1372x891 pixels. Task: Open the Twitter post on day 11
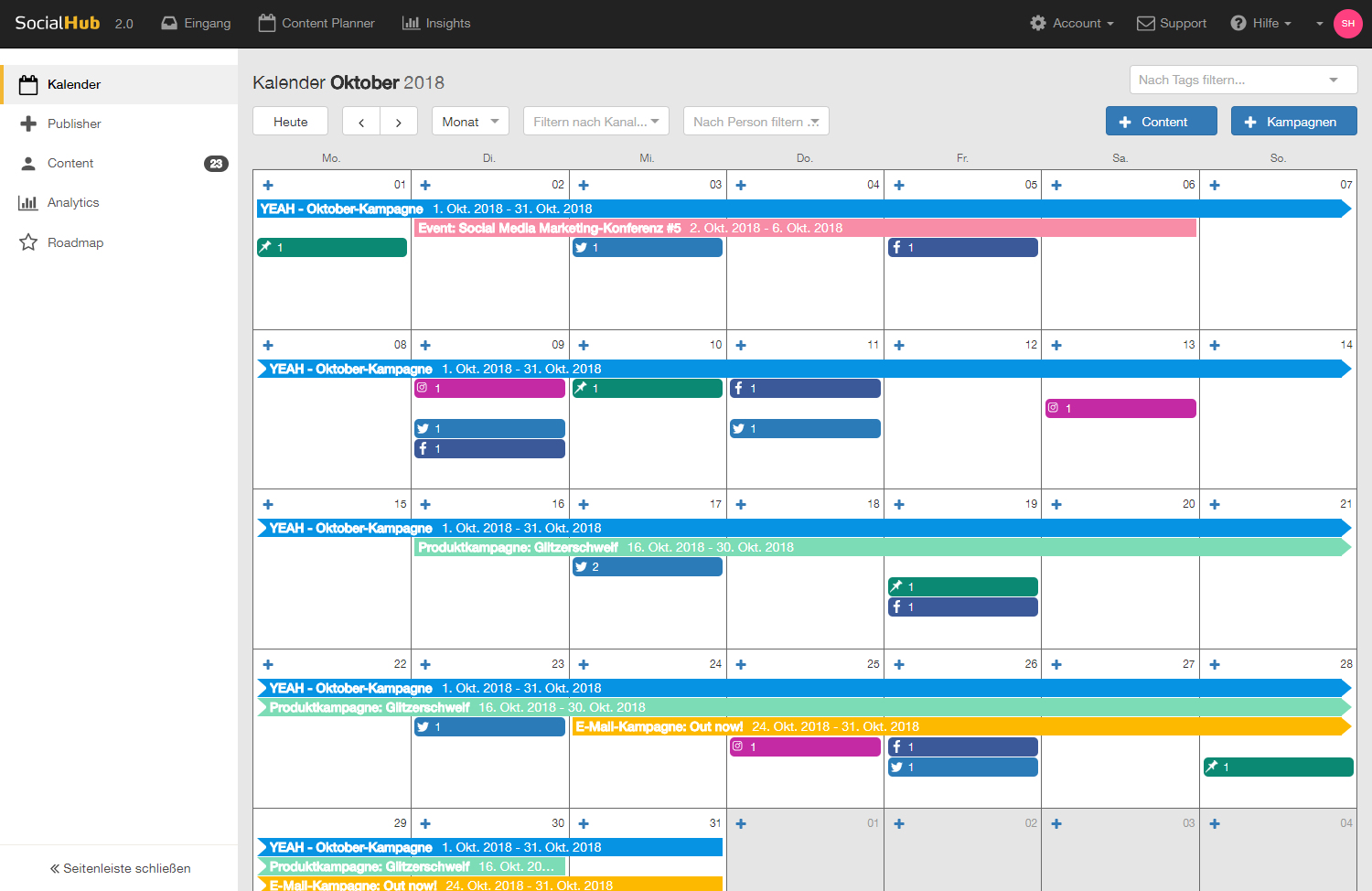tap(806, 428)
